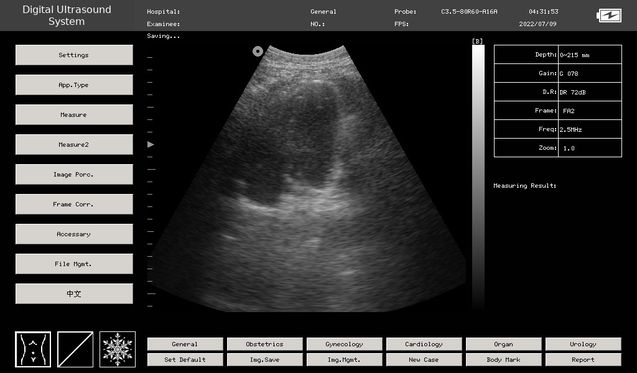Click the Depth value 0~215 mm
This screenshot has height=373, width=637.
[574, 55]
